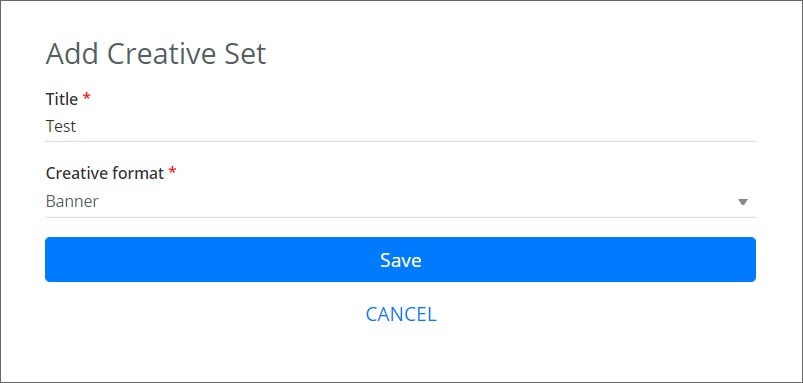Screen dimensions: 803x383
Task: Select the Banner combo box value
Action: [400, 202]
